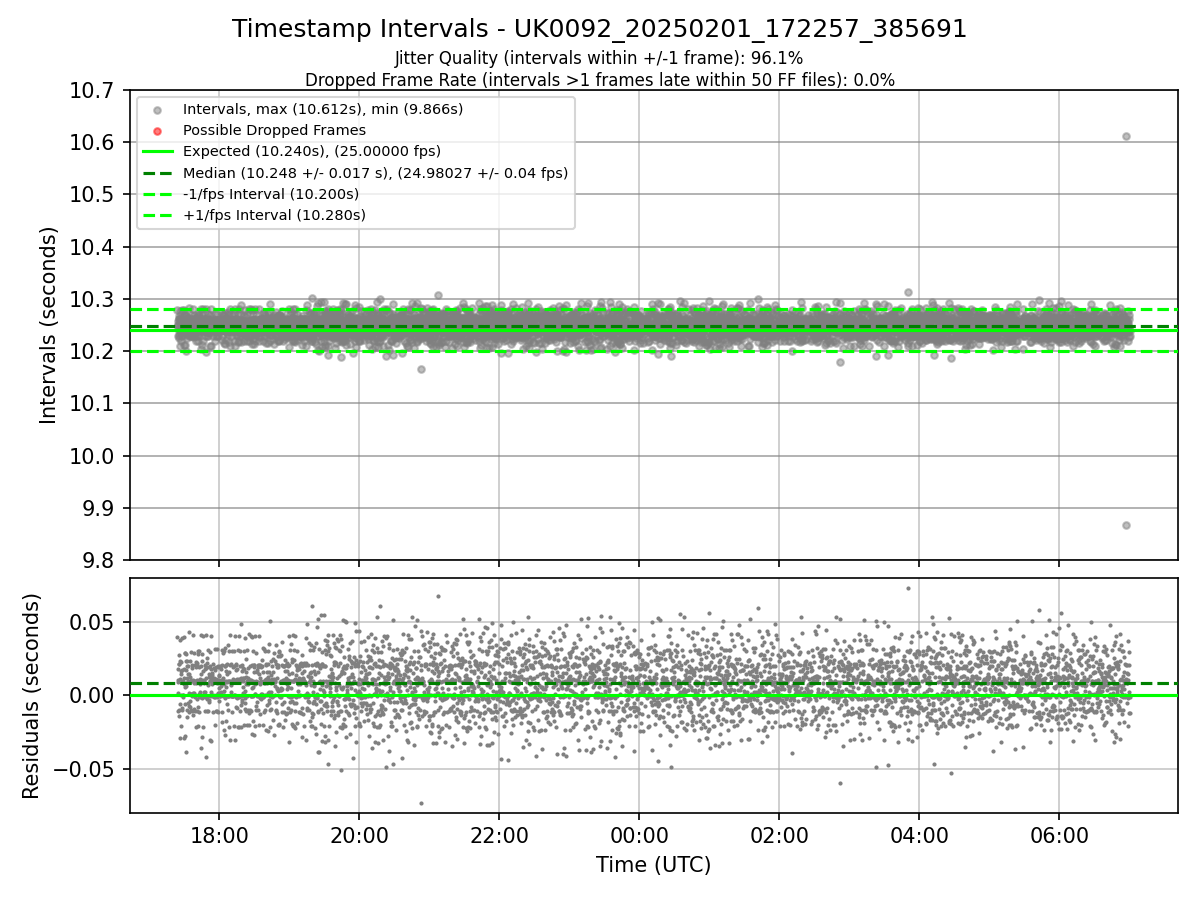The height and width of the screenshot is (900, 1200).
Task: Click the solid green 'Expected' legend line sample
Action: (x=160, y=152)
